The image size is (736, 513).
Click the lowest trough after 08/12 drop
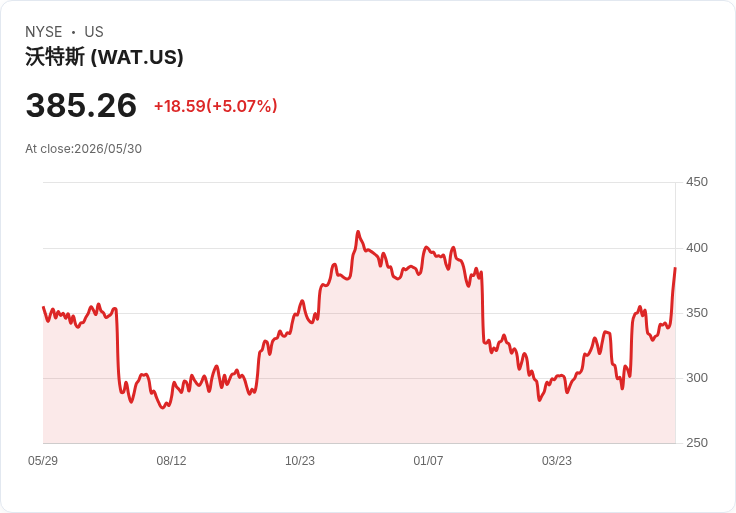[x=163, y=408]
